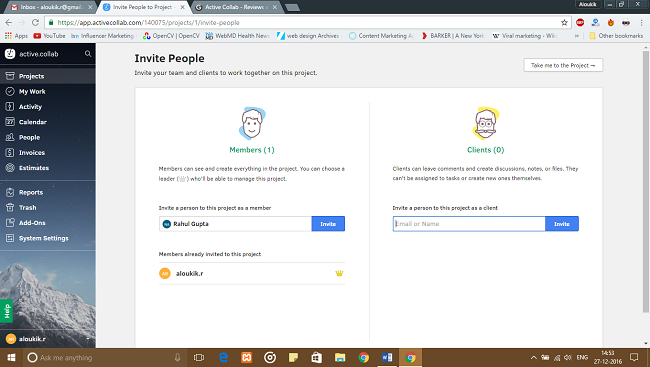The image size is (650, 367).
Task: Open the Activity page
Action: 48,107
